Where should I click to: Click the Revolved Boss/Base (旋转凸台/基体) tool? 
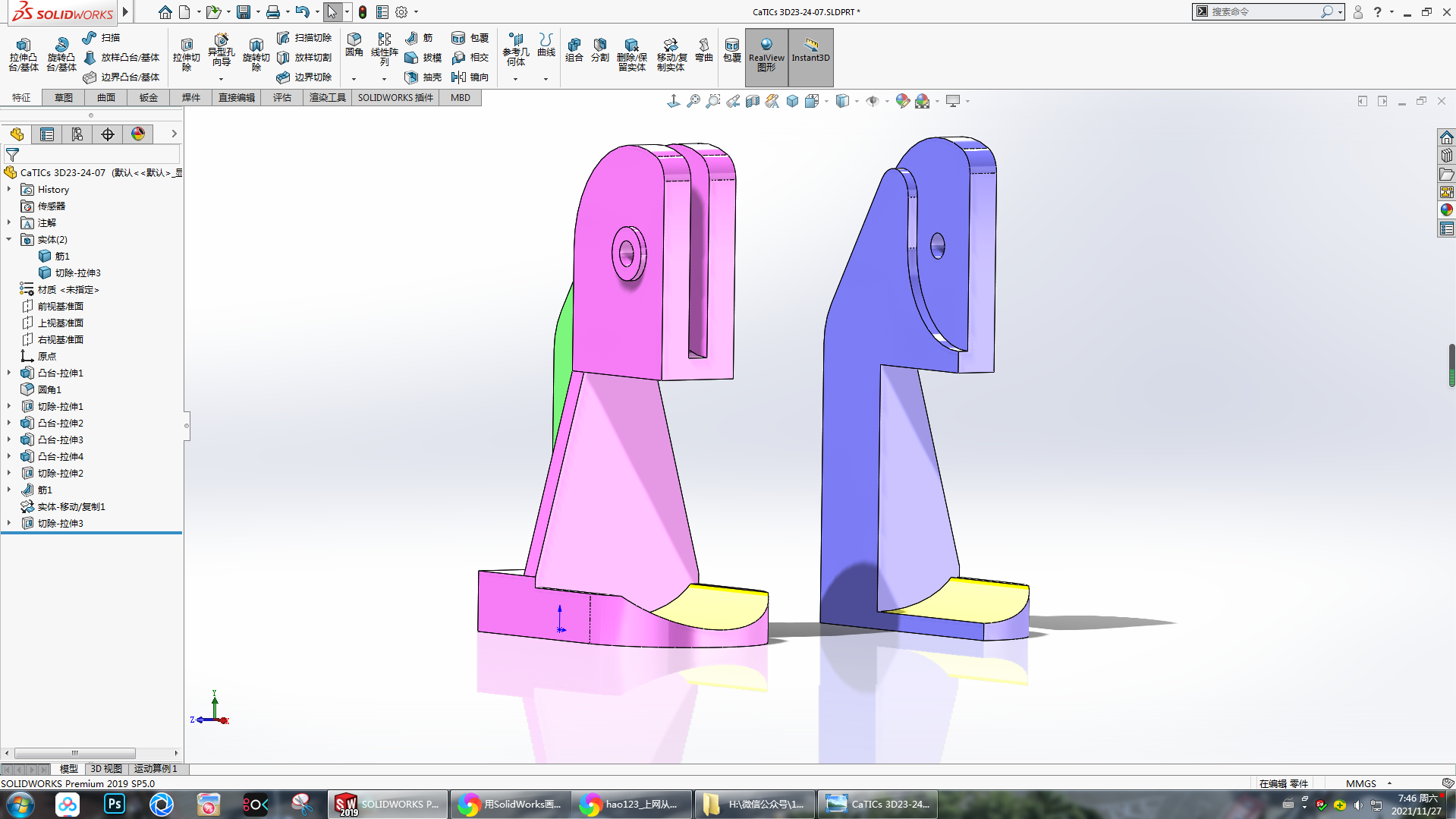[61, 55]
